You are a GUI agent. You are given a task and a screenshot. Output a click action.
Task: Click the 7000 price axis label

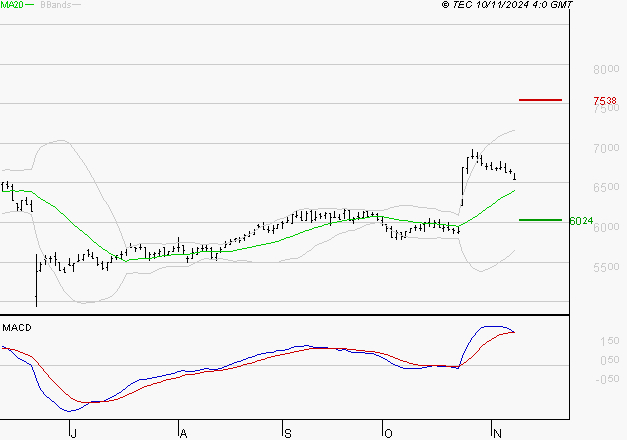606,148
